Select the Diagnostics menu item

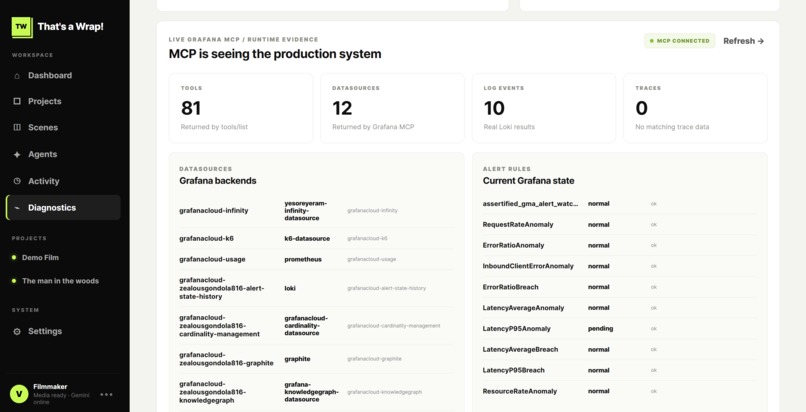[63, 208]
